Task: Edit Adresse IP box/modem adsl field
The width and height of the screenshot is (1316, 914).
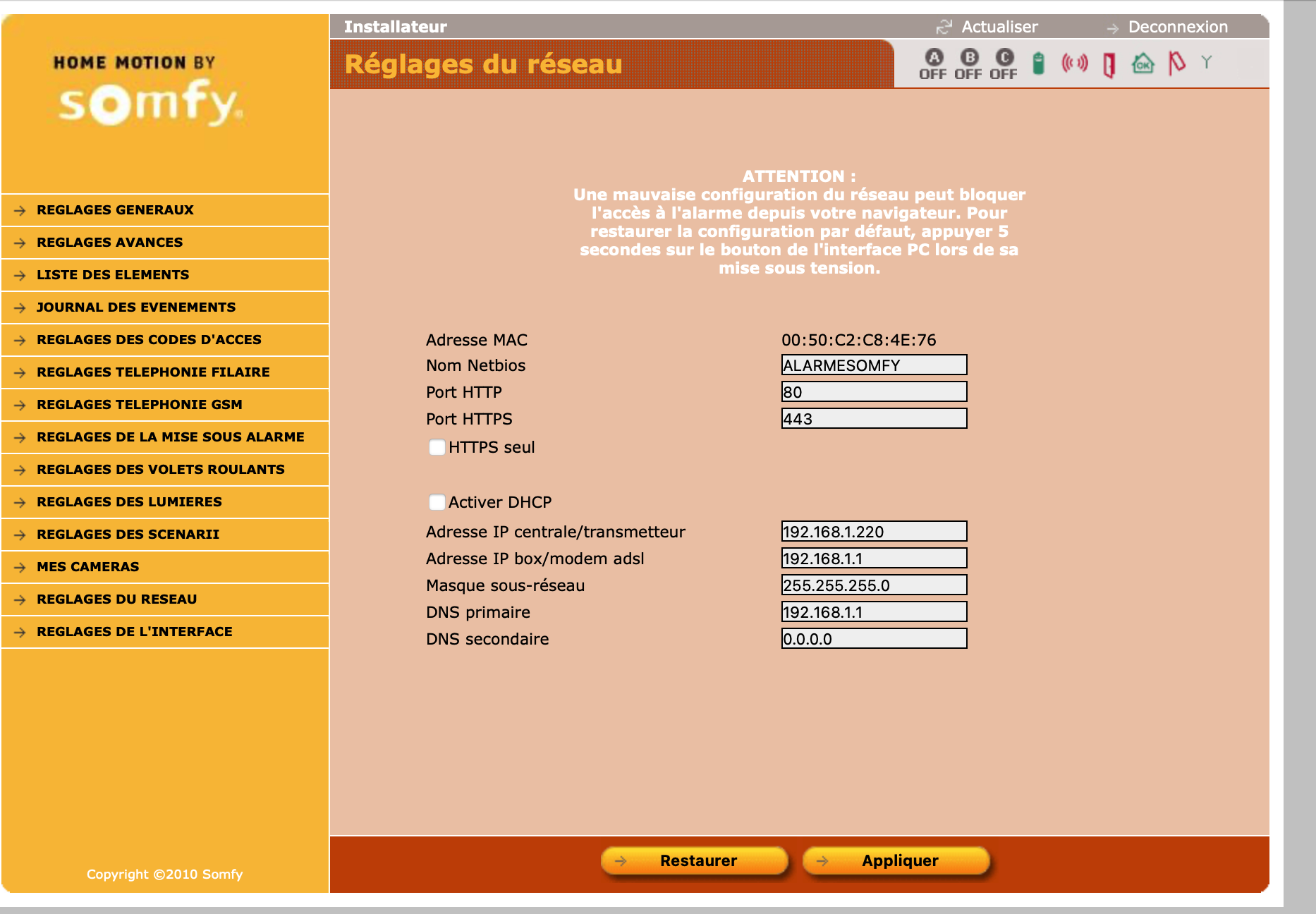Action: click(874, 559)
